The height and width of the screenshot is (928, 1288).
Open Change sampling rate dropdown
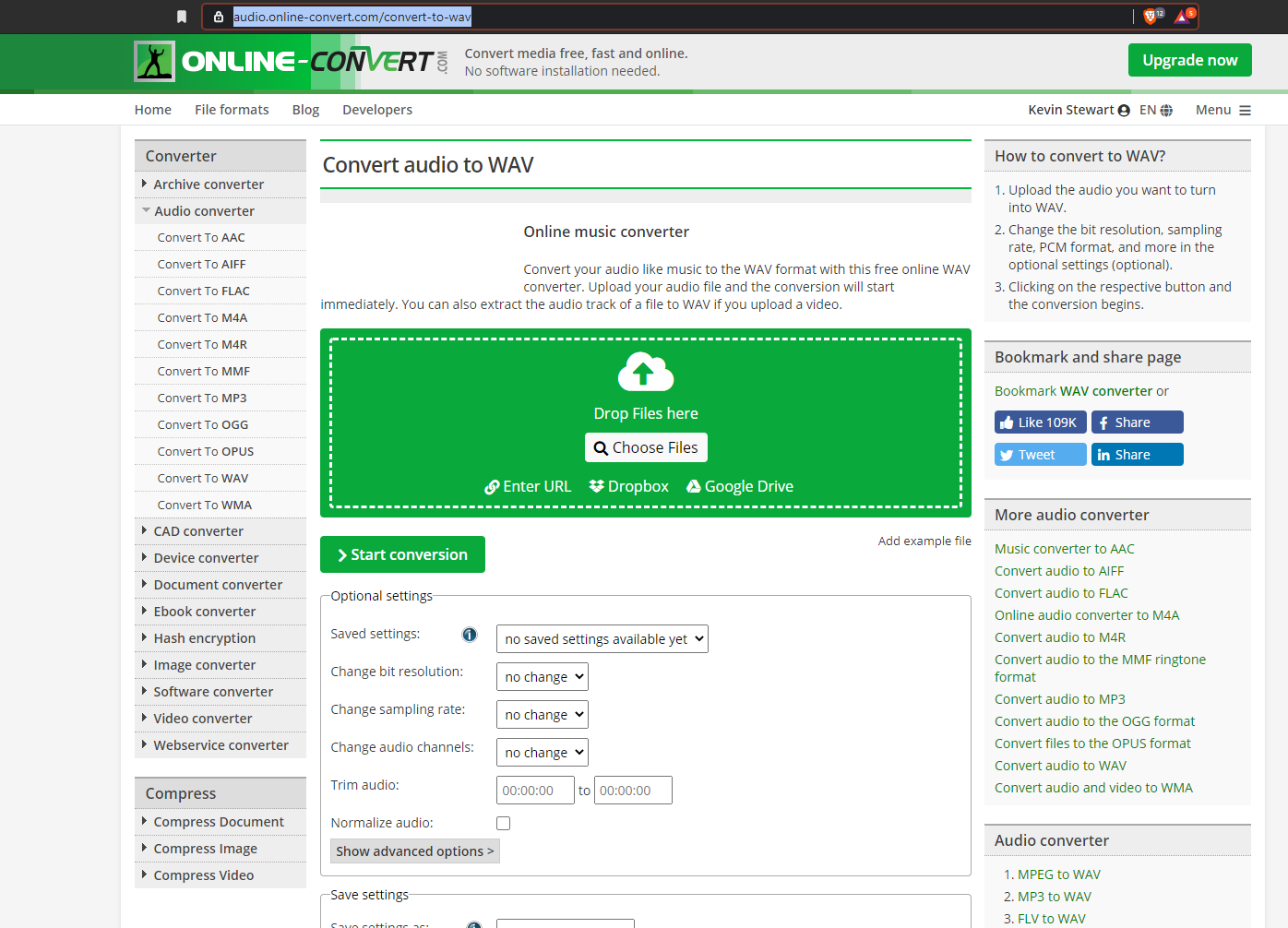[x=543, y=715]
